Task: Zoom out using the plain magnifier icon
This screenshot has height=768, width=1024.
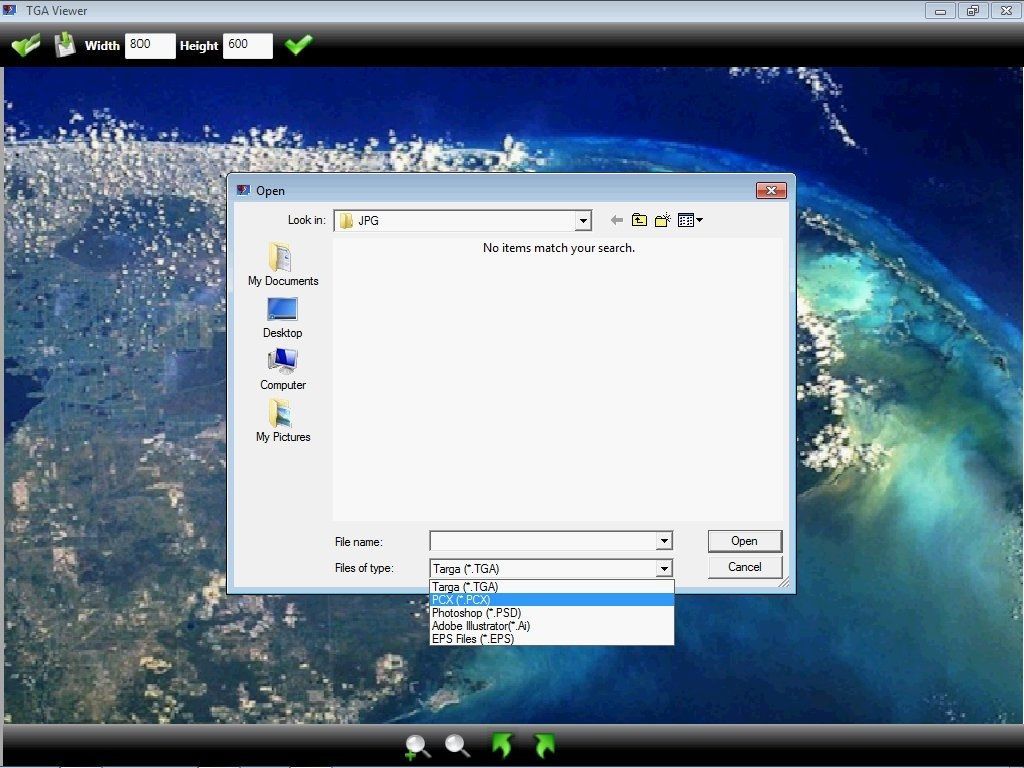Action: point(457,745)
